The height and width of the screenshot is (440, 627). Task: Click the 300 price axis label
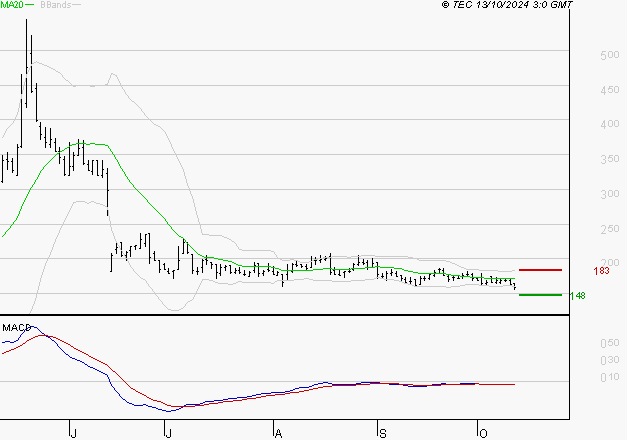(x=610, y=194)
